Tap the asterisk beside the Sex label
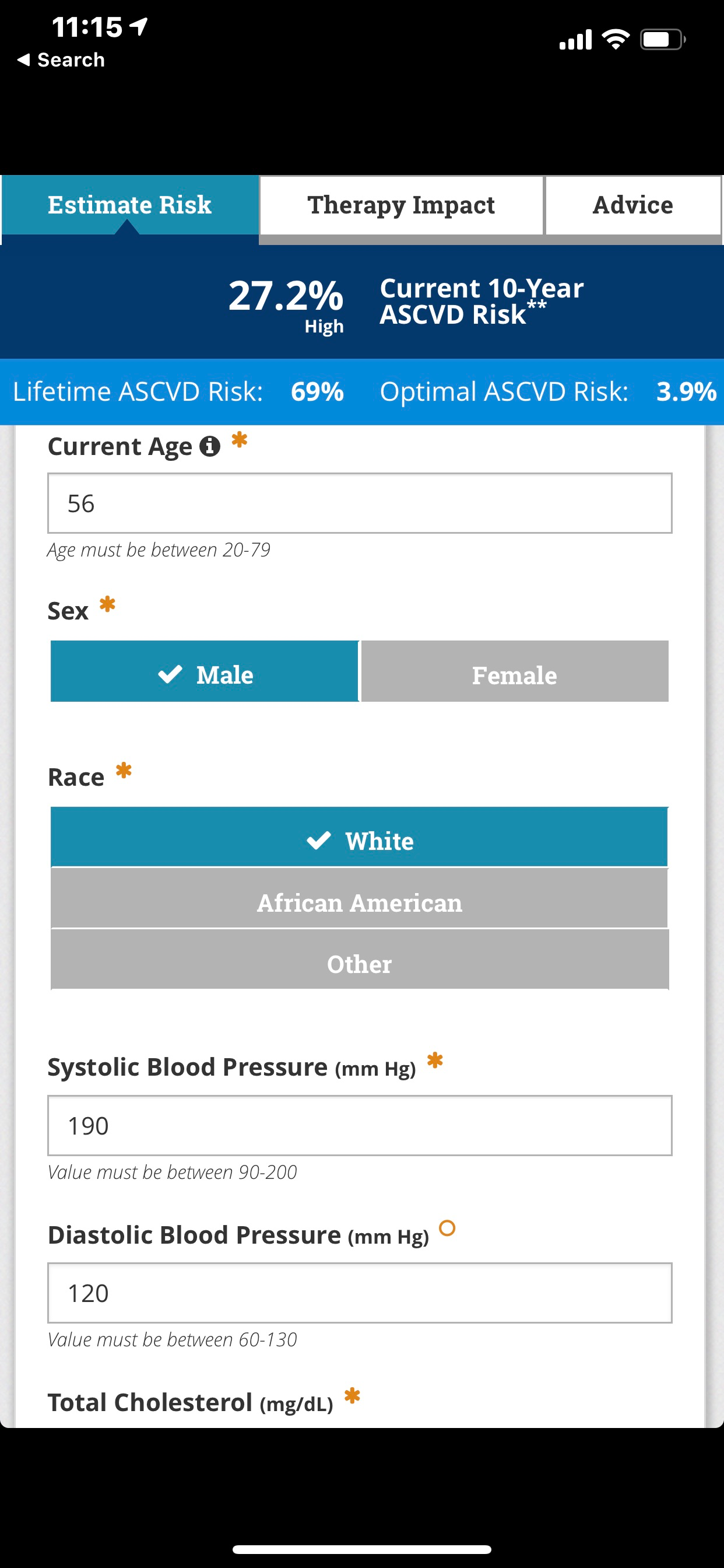Viewport: 724px width, 1568px height. tap(107, 604)
